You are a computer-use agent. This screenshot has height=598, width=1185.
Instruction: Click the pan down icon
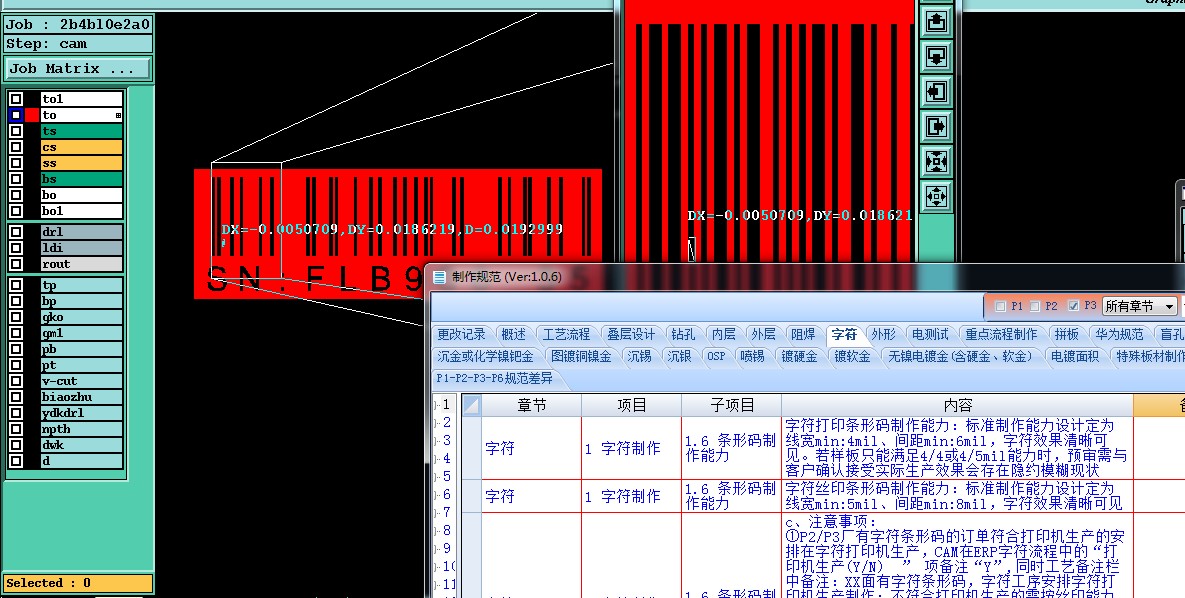pyautogui.click(x=937, y=56)
